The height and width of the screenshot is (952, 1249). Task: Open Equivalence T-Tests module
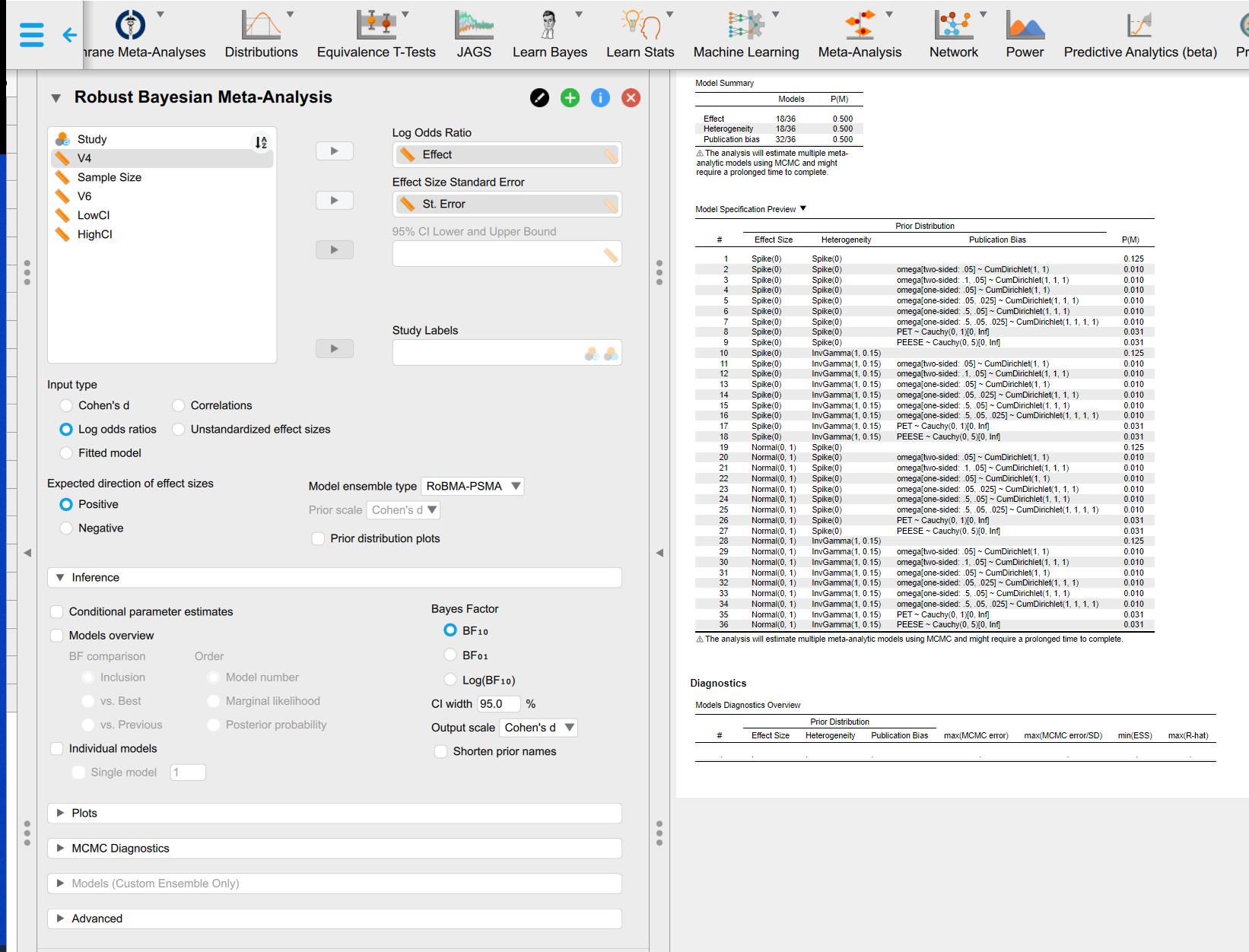pos(376,34)
